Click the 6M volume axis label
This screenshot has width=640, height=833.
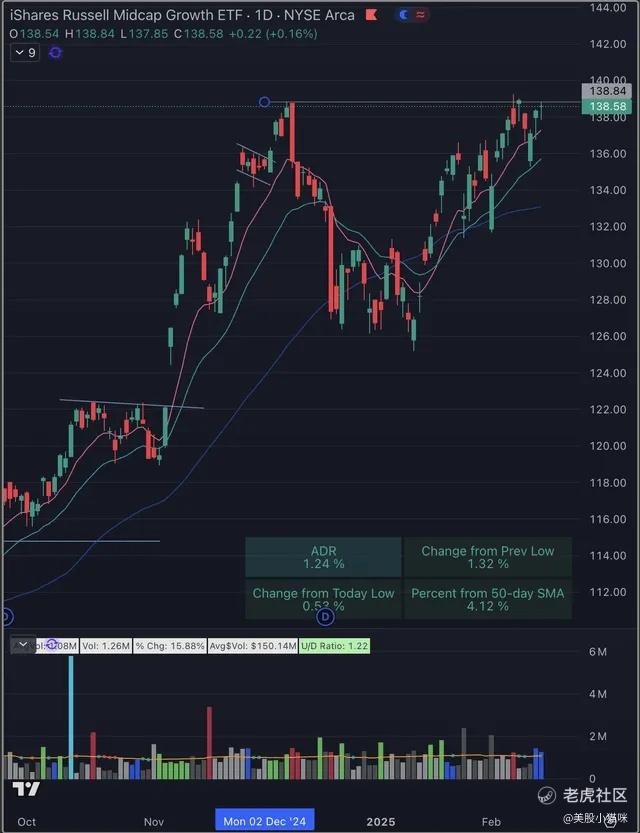point(598,652)
